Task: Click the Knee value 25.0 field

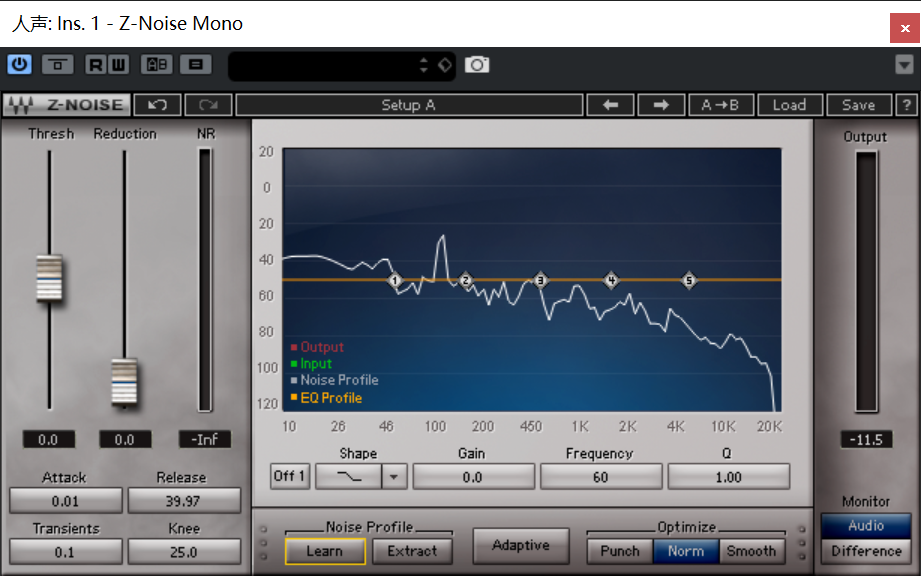Action: [184, 552]
